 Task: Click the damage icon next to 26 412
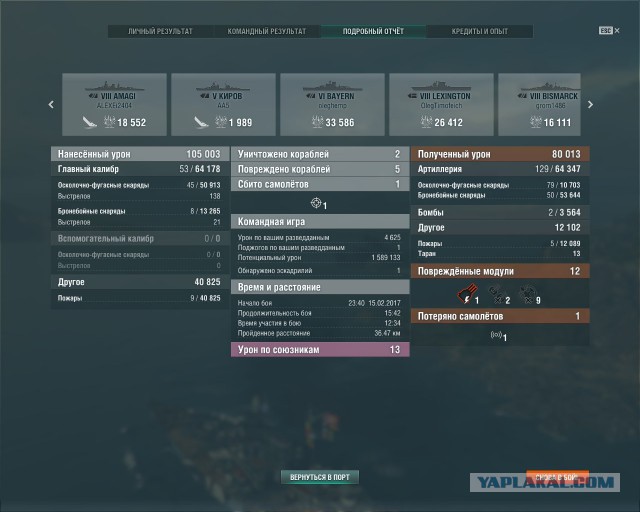click(x=427, y=122)
